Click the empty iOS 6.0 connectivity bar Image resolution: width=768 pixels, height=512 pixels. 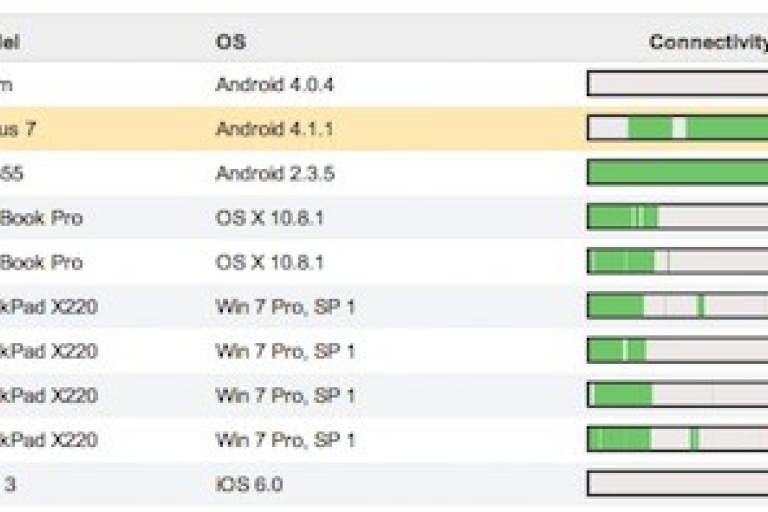click(x=677, y=484)
